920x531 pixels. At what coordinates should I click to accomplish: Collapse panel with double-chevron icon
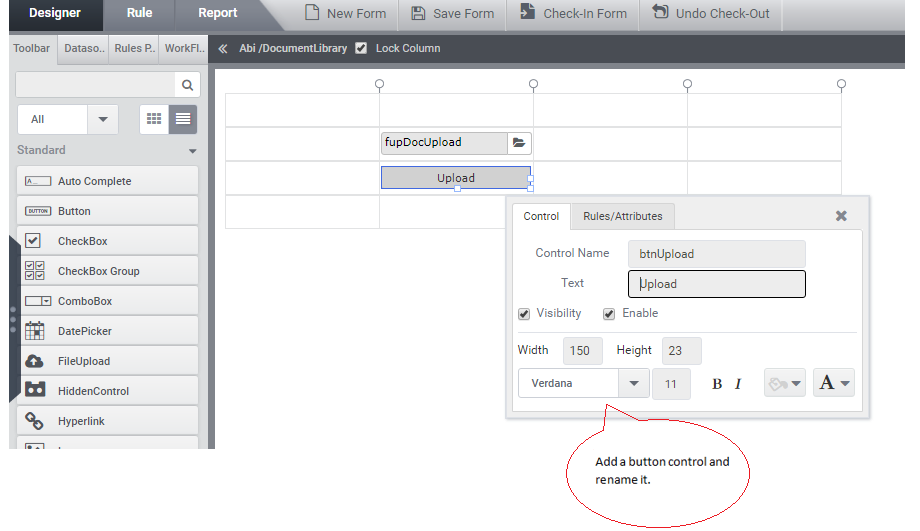223,48
